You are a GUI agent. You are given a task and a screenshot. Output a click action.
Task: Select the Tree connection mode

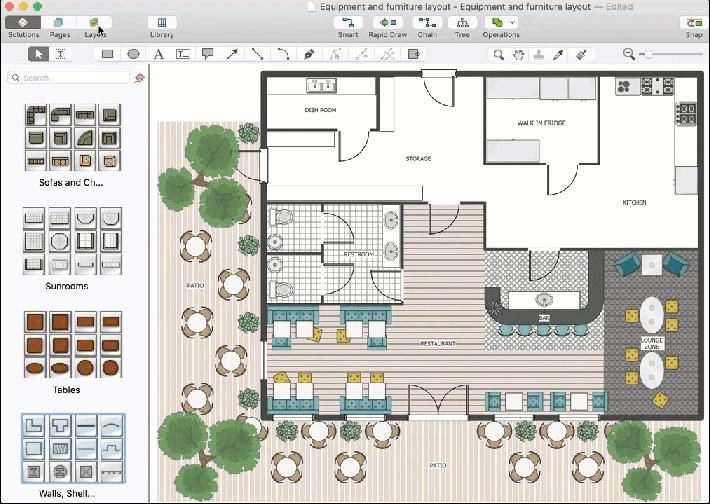coord(462,23)
